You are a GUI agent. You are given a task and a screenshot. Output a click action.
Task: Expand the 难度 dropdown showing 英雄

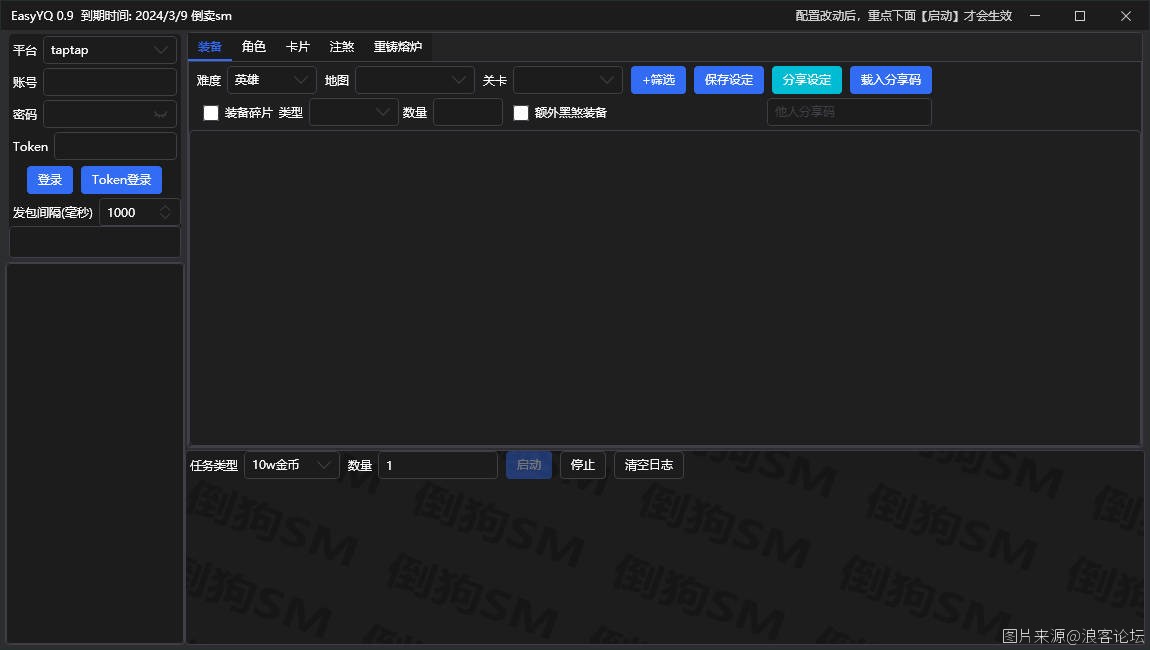[271, 80]
